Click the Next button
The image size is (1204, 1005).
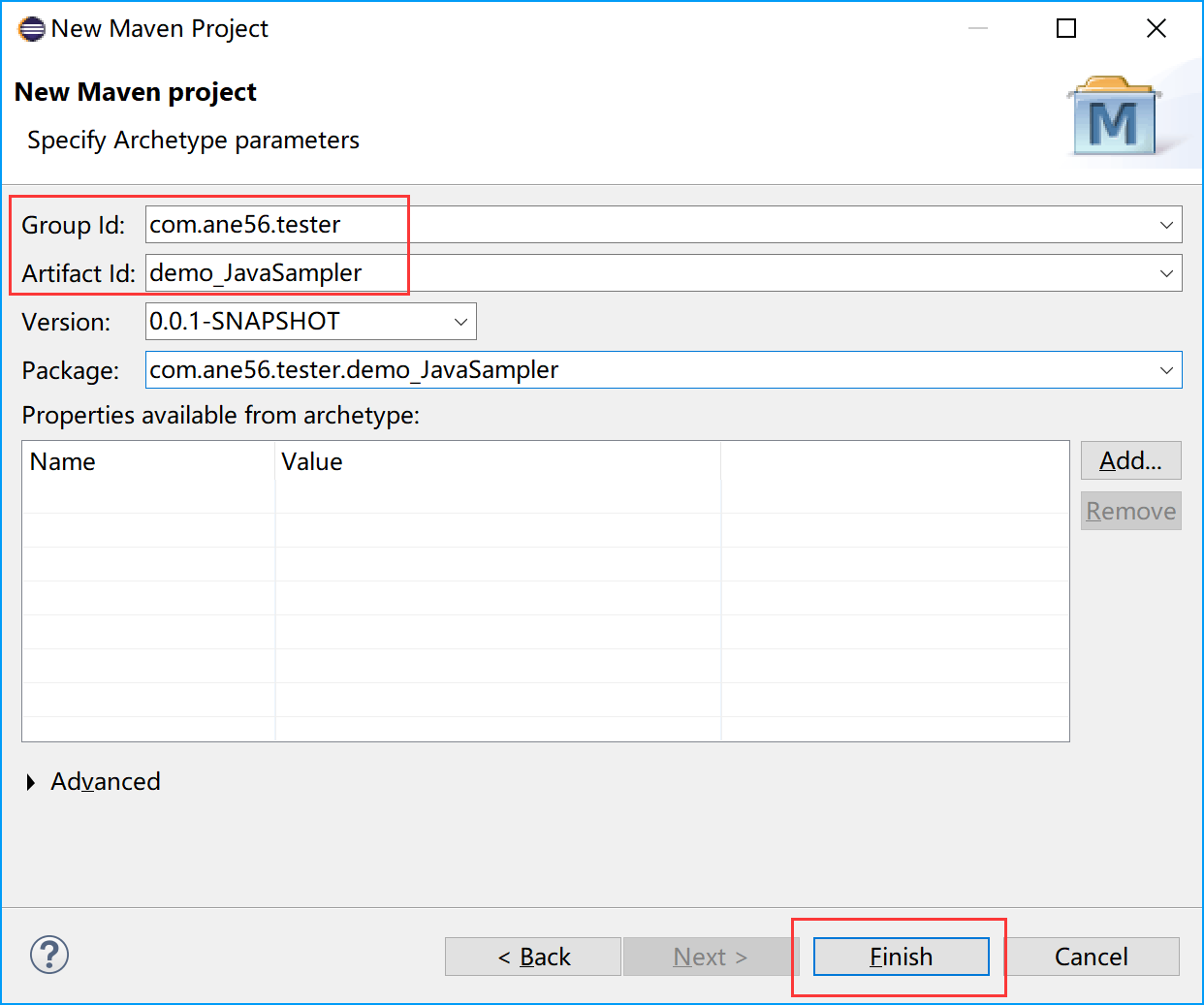(711, 957)
